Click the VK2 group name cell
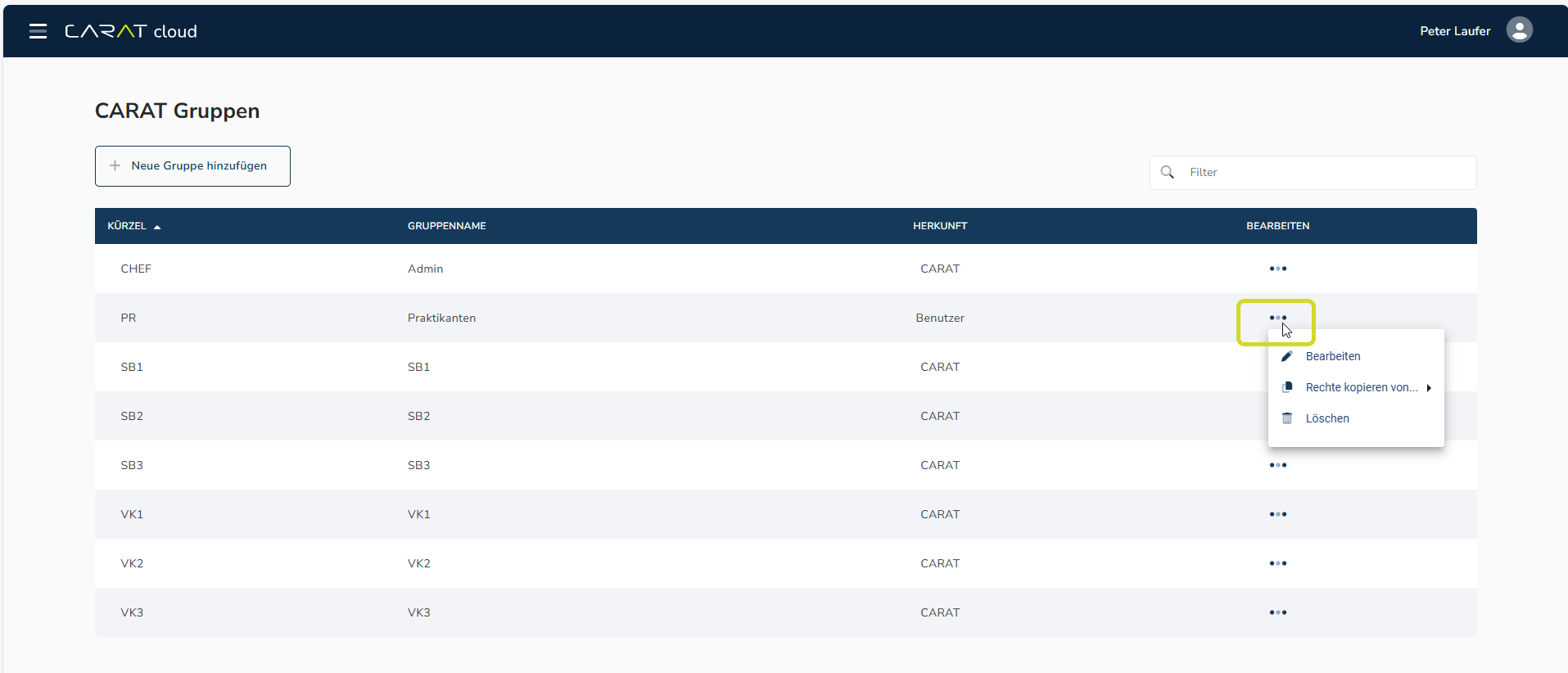The width and height of the screenshot is (1568, 673). 418,563
